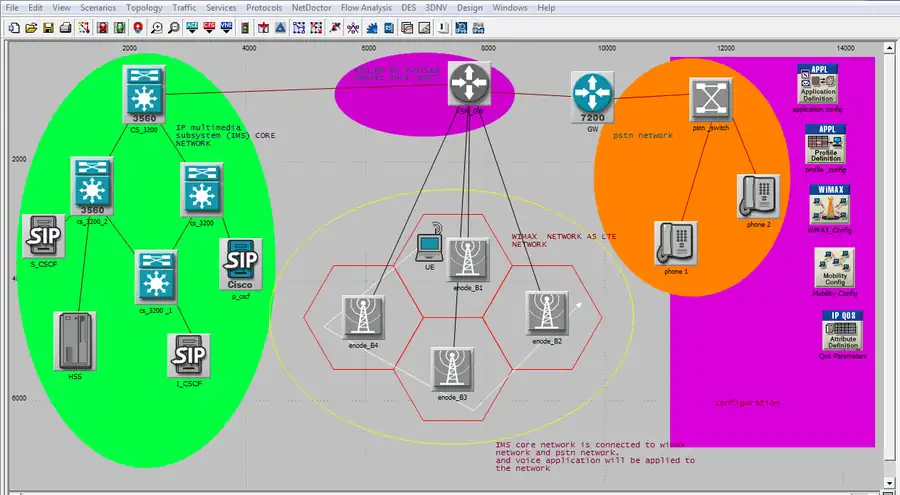Select the enode_B4 tower node
This screenshot has height=495, width=900.
[x=363, y=318]
